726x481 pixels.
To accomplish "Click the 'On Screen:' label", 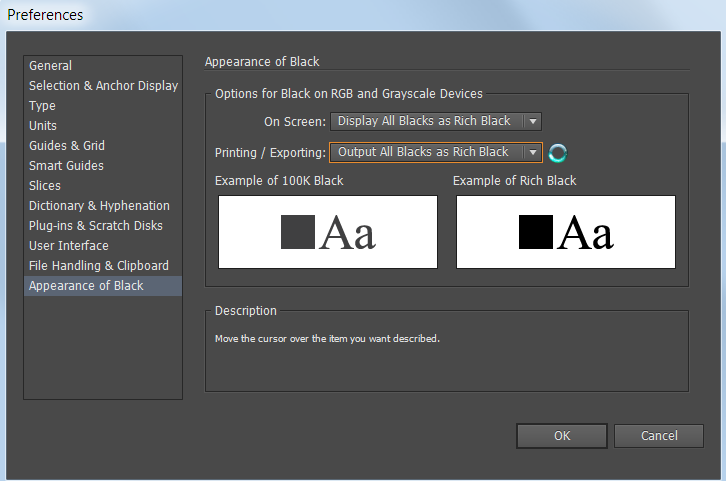I will click(x=295, y=122).
